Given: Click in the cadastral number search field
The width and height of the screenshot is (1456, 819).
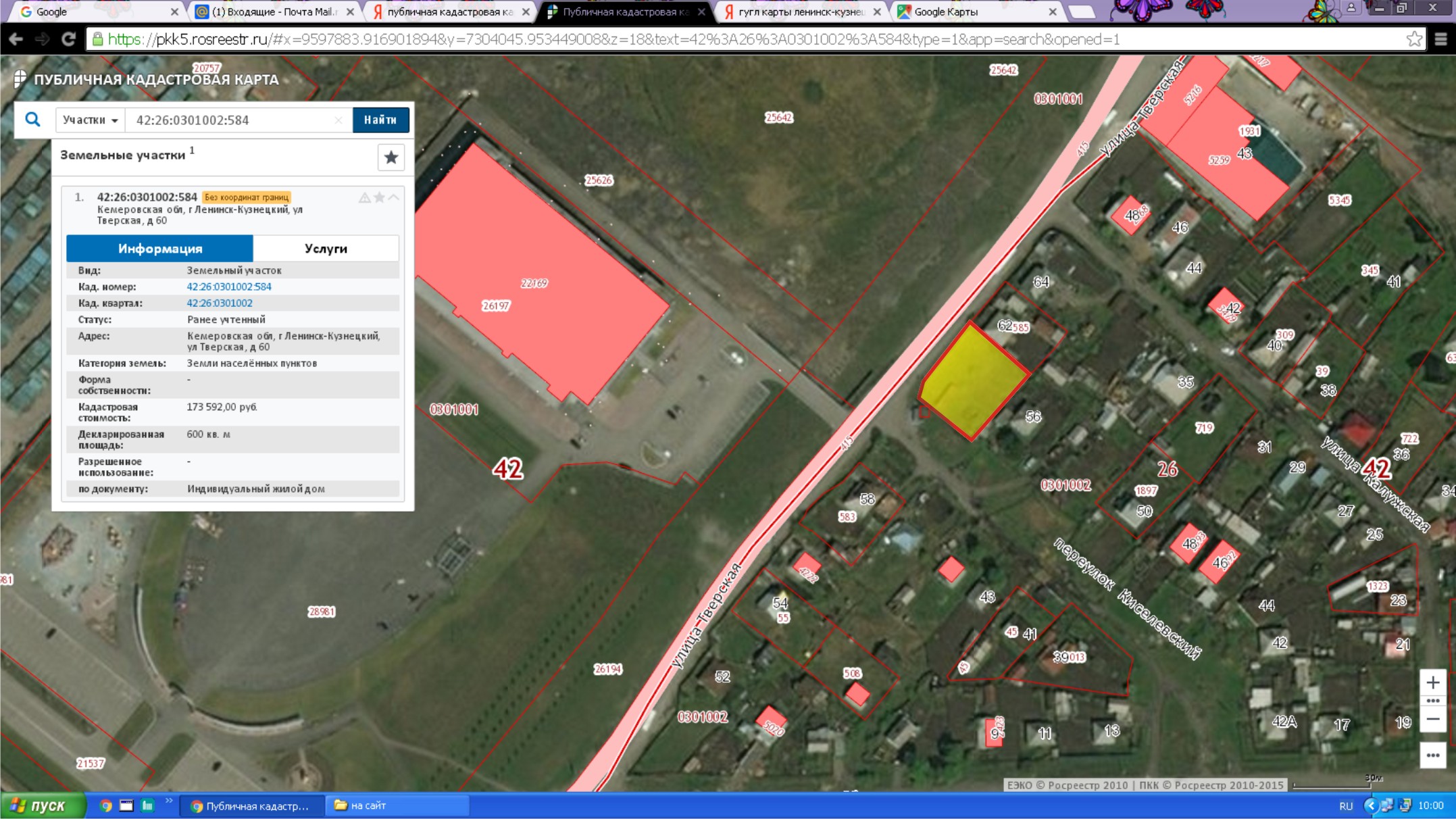Looking at the screenshot, I should pos(230,120).
